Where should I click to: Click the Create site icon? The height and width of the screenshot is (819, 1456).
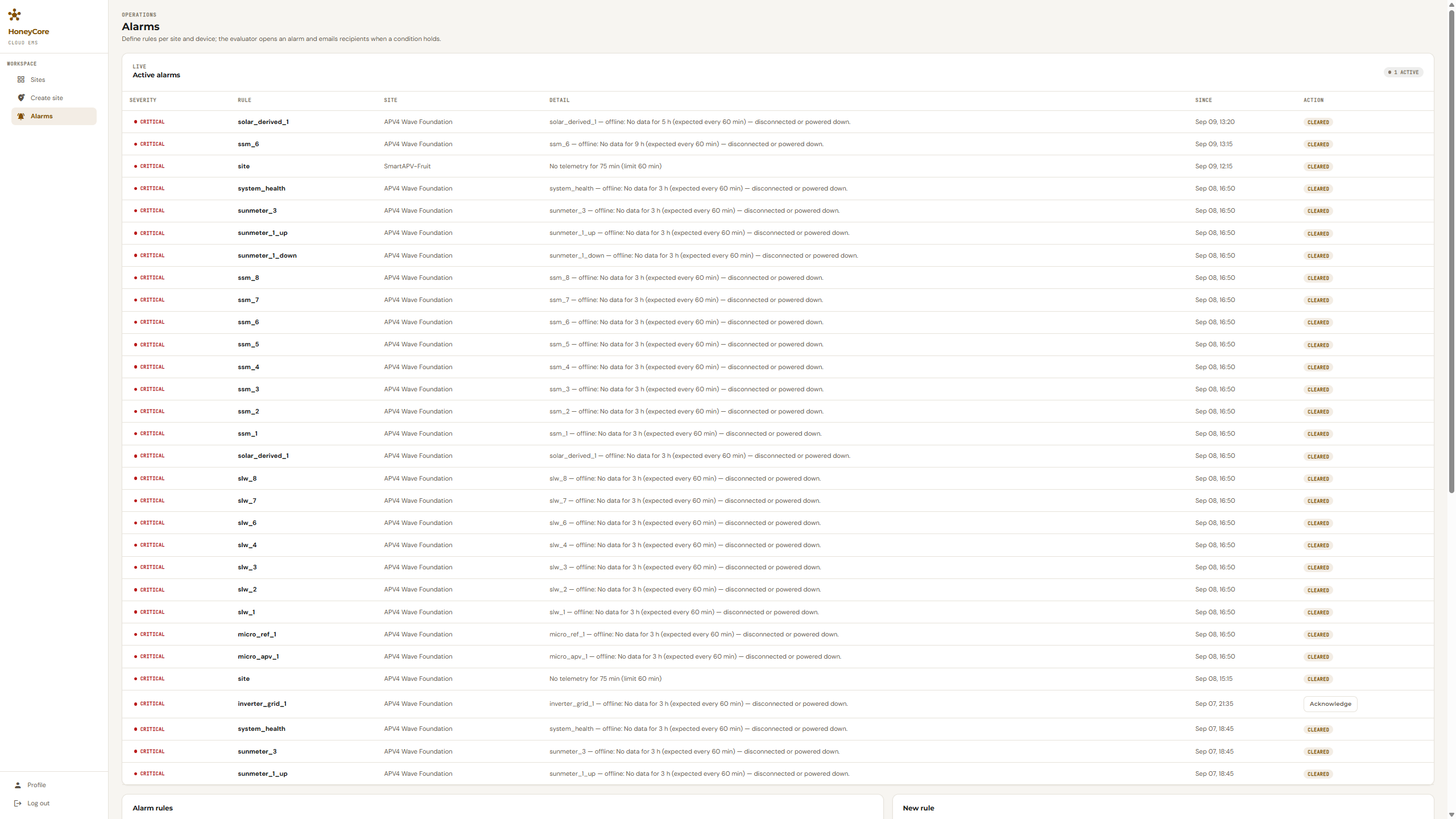tap(21, 98)
